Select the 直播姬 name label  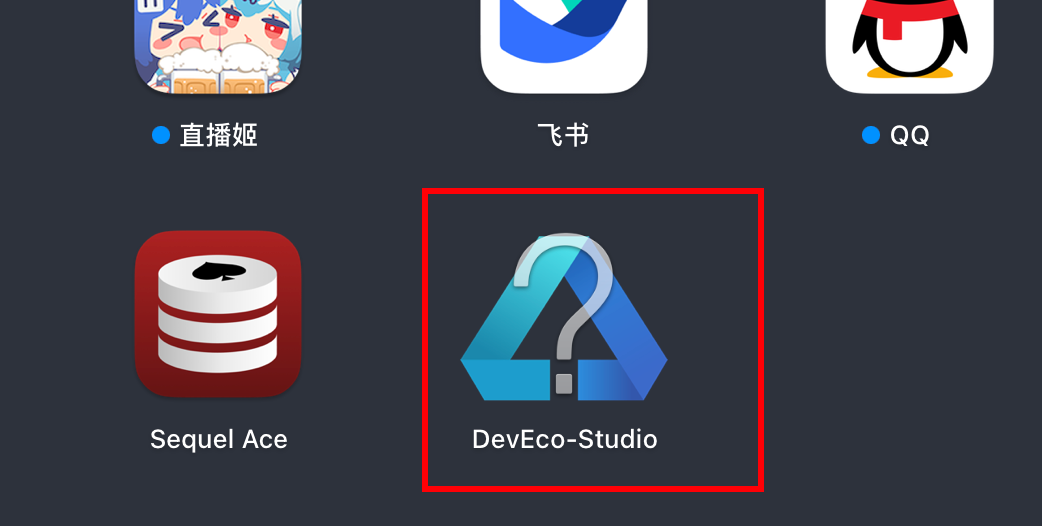(x=218, y=135)
